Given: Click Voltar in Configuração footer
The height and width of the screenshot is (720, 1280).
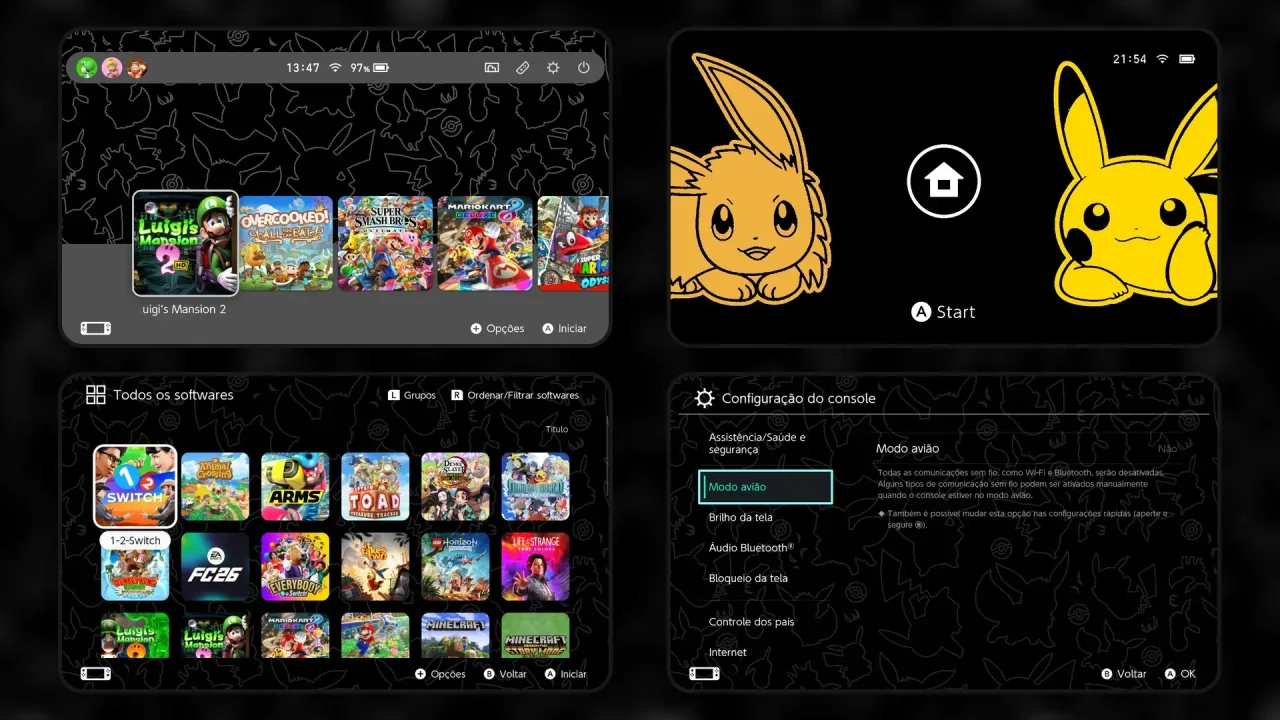Looking at the screenshot, I should [1124, 674].
